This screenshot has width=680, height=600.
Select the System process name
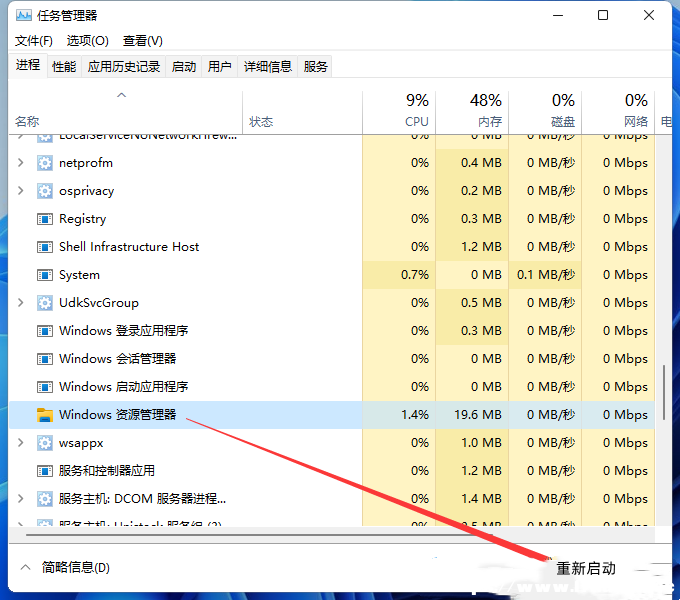click(79, 275)
